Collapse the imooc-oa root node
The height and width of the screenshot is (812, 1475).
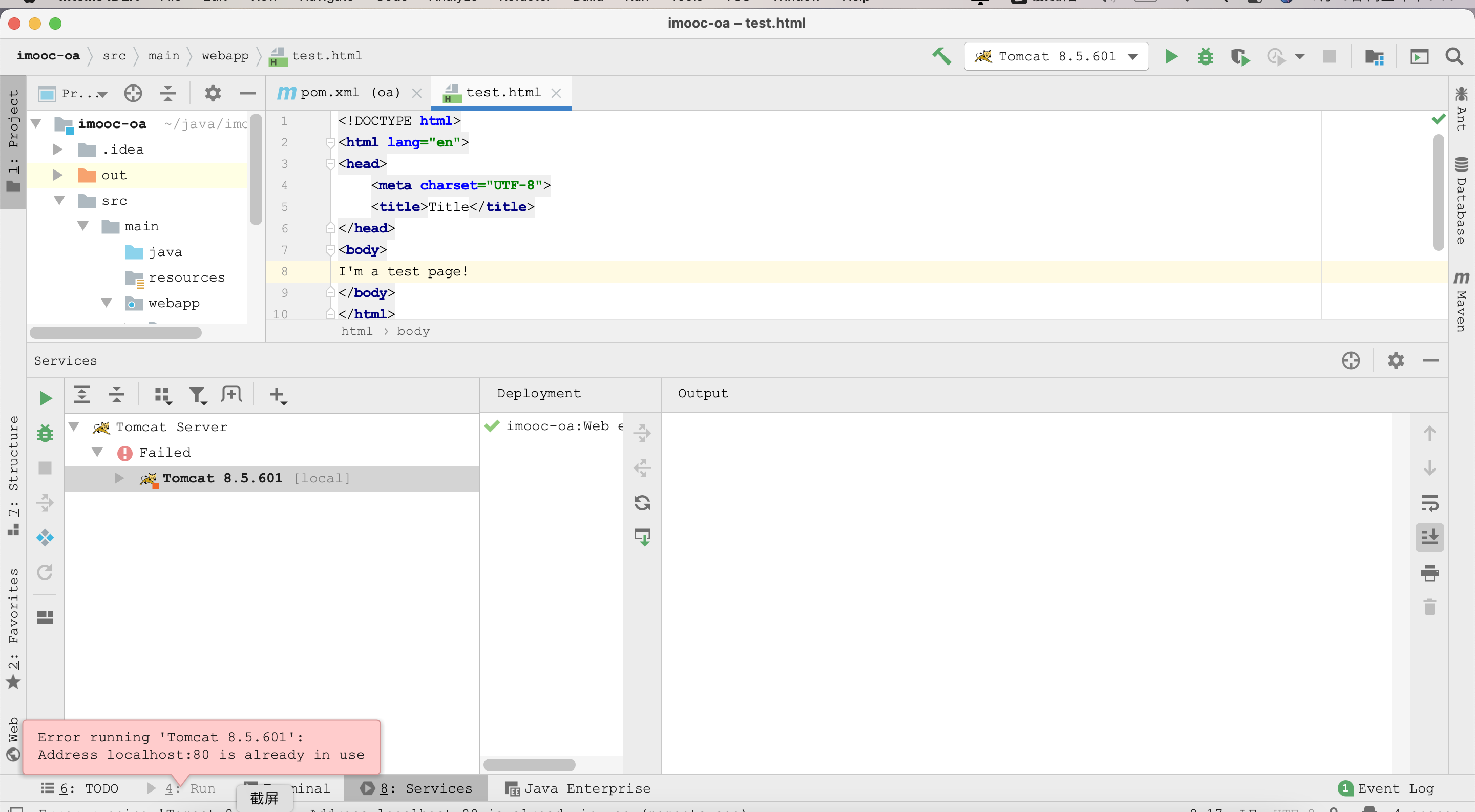[x=36, y=123]
